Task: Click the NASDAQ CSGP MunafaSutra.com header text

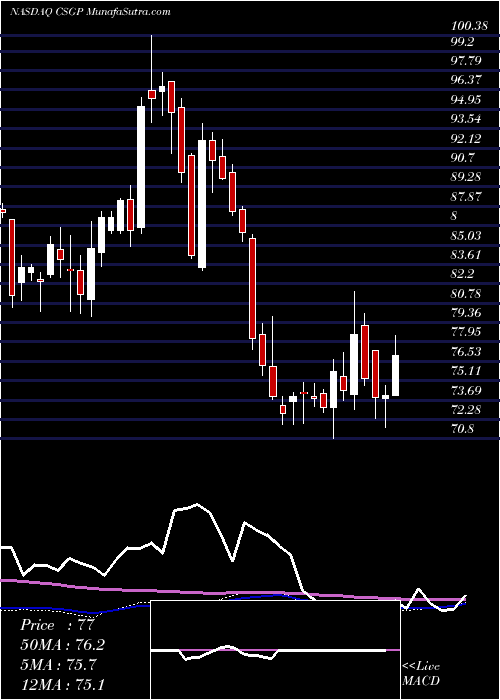Action: [x=90, y=11]
